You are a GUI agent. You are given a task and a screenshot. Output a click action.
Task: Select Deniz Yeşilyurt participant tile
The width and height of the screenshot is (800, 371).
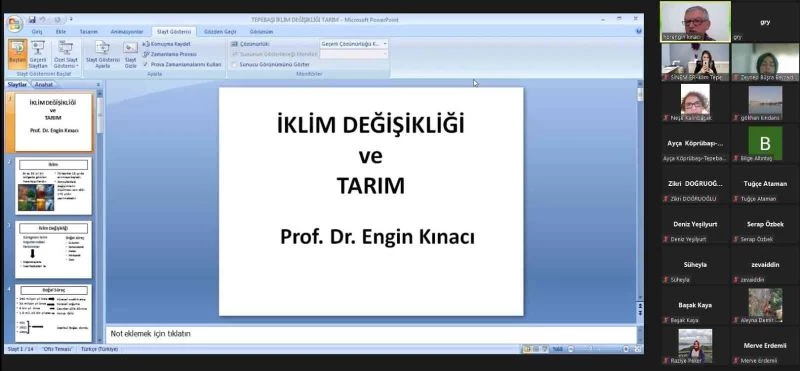(x=695, y=225)
